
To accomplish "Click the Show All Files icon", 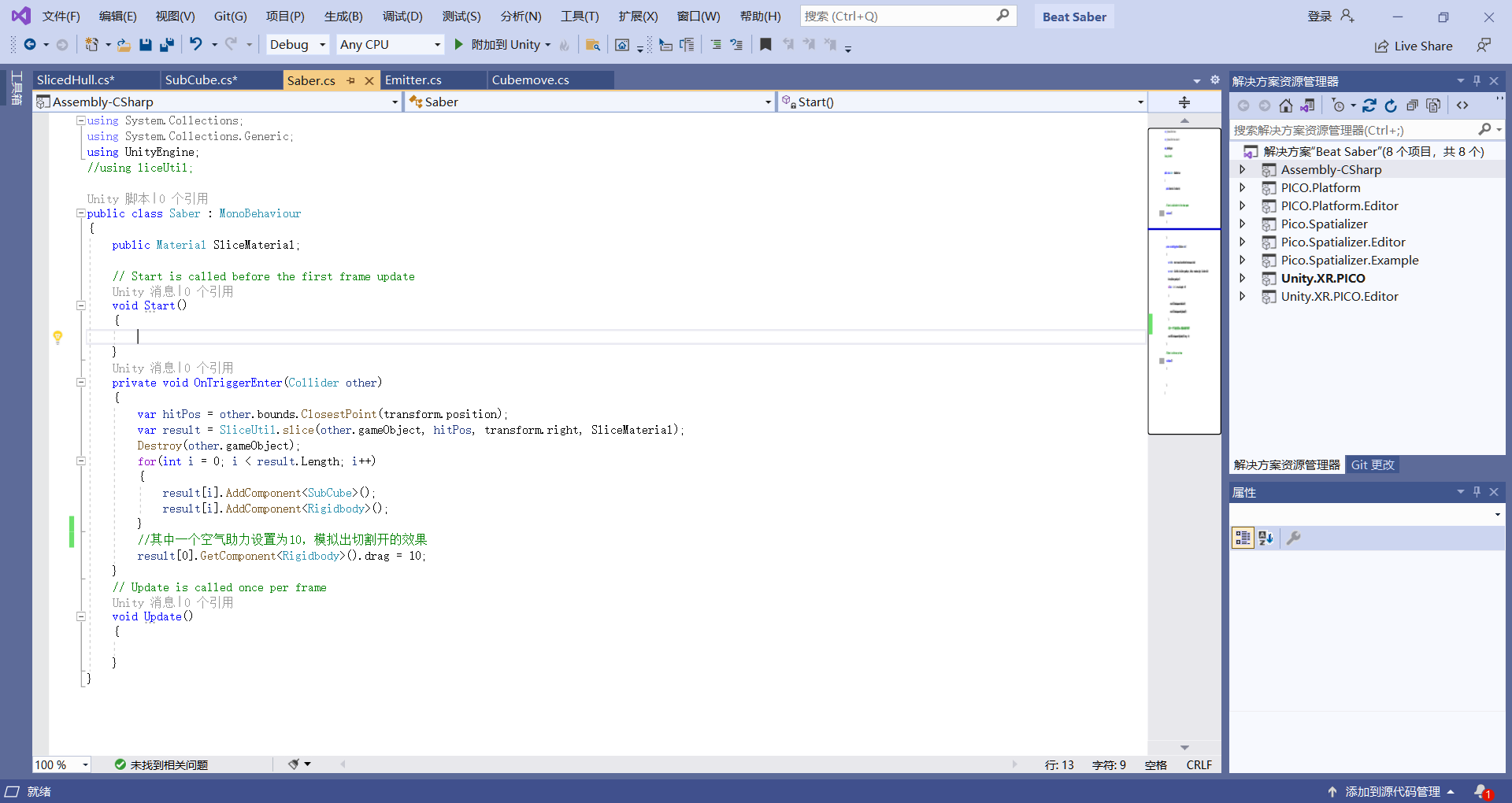I will (1433, 105).
